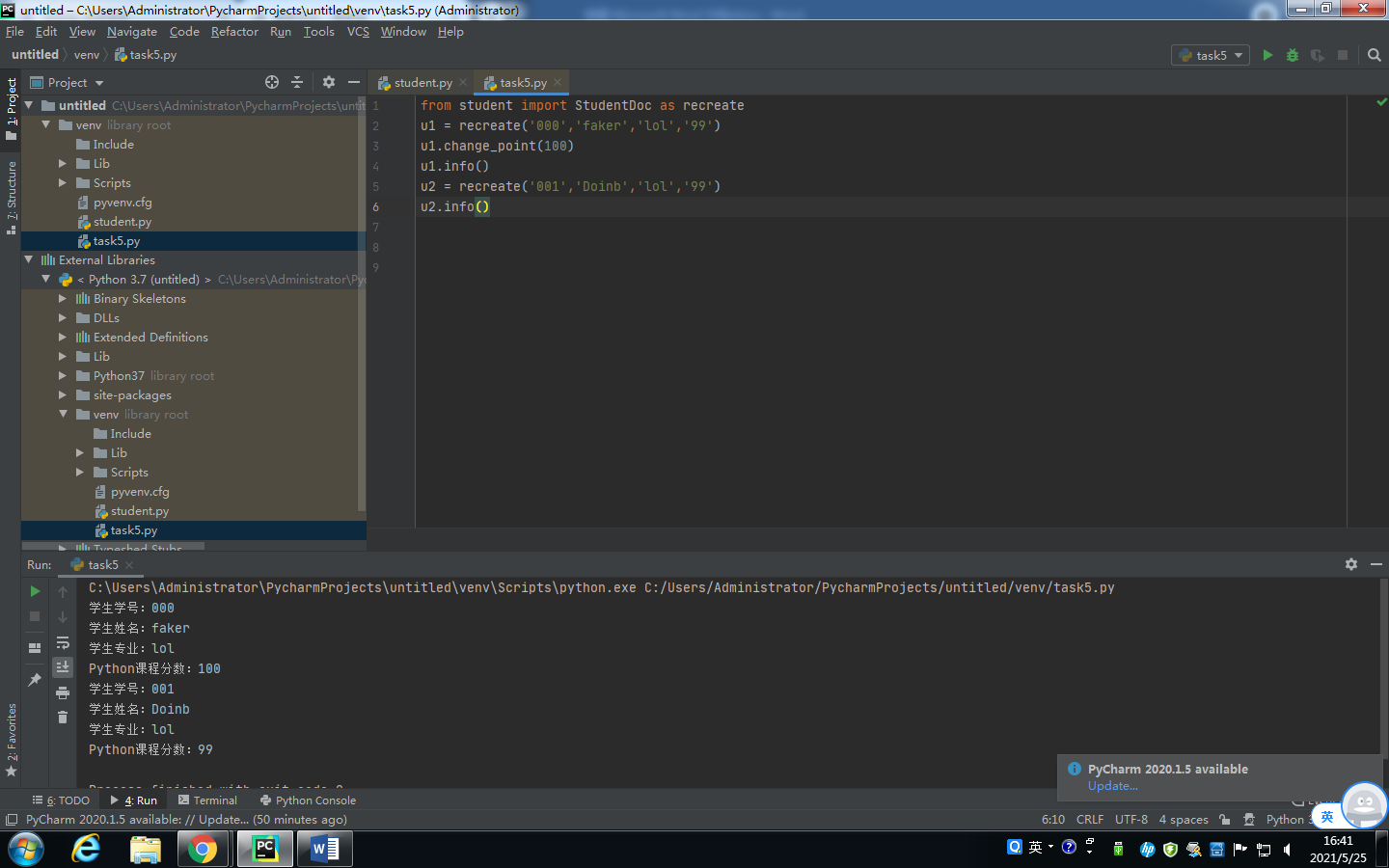Collapse the Python 3.7 (untitled) node
Screen dimensions: 1389x868
pyautogui.click(x=45, y=279)
